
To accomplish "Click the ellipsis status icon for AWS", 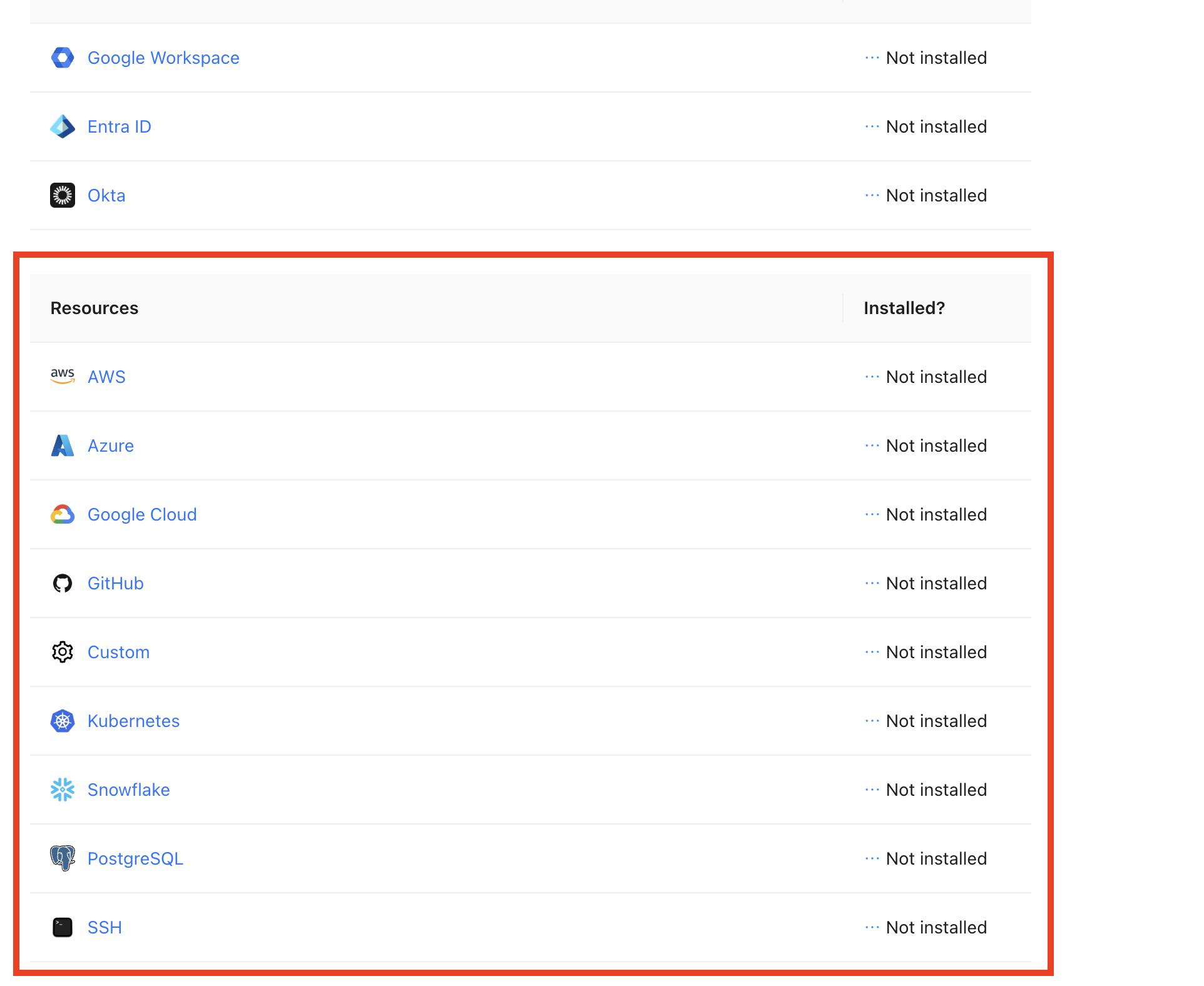I will (872, 377).
